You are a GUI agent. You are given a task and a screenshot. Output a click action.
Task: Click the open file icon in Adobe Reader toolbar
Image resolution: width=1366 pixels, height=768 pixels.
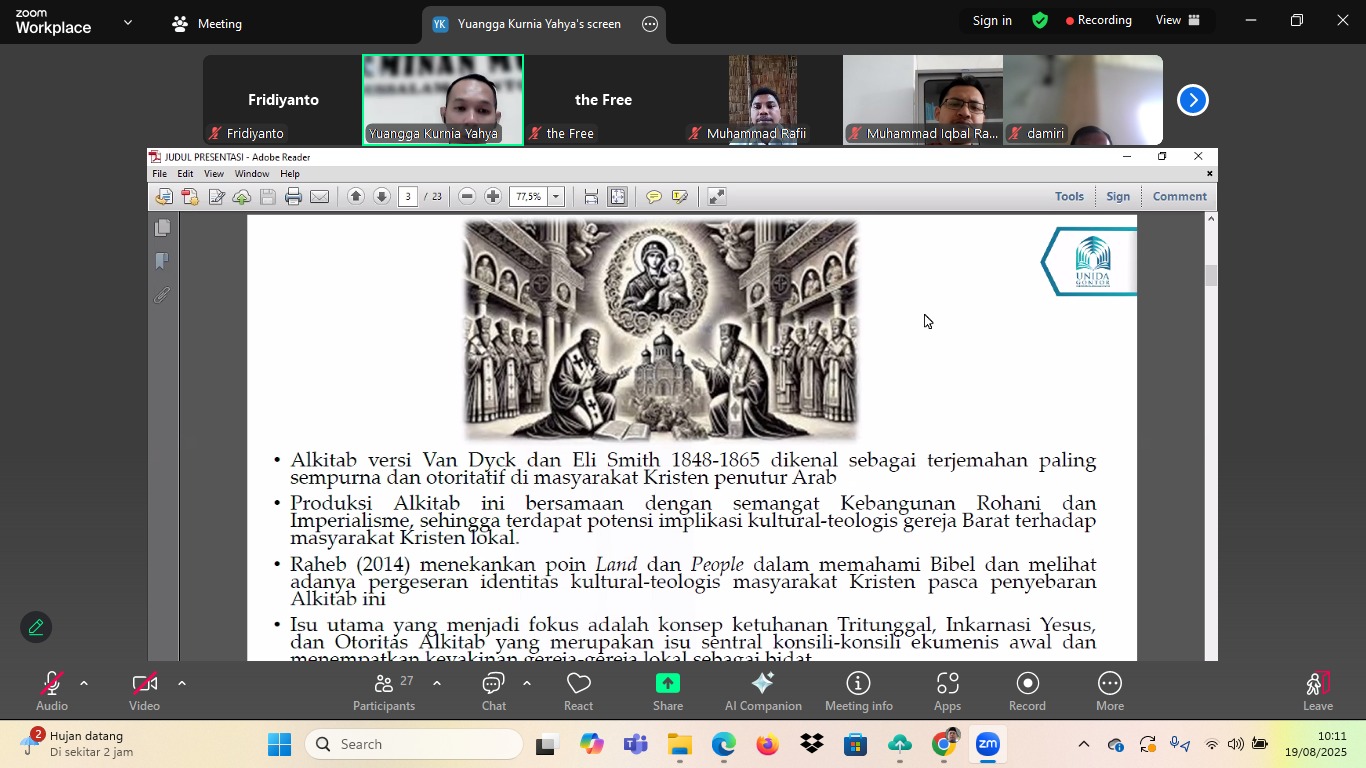164,197
